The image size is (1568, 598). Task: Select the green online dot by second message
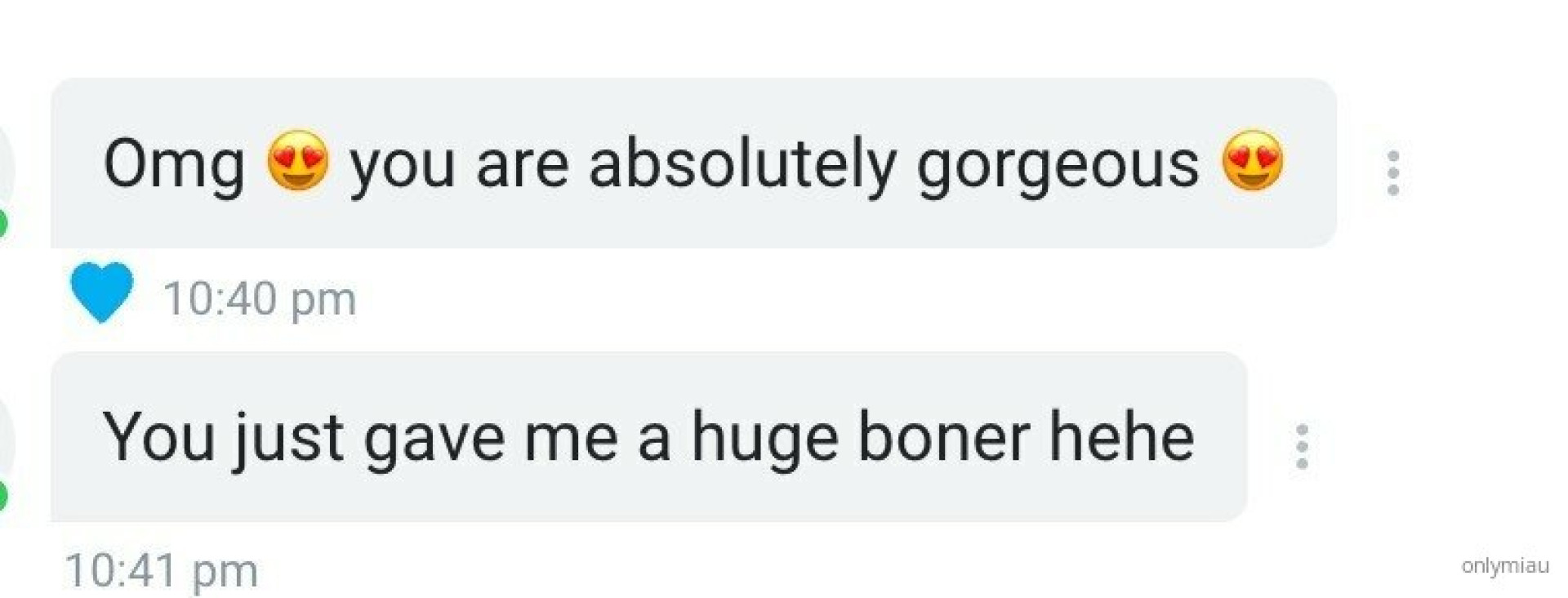[x=2, y=497]
